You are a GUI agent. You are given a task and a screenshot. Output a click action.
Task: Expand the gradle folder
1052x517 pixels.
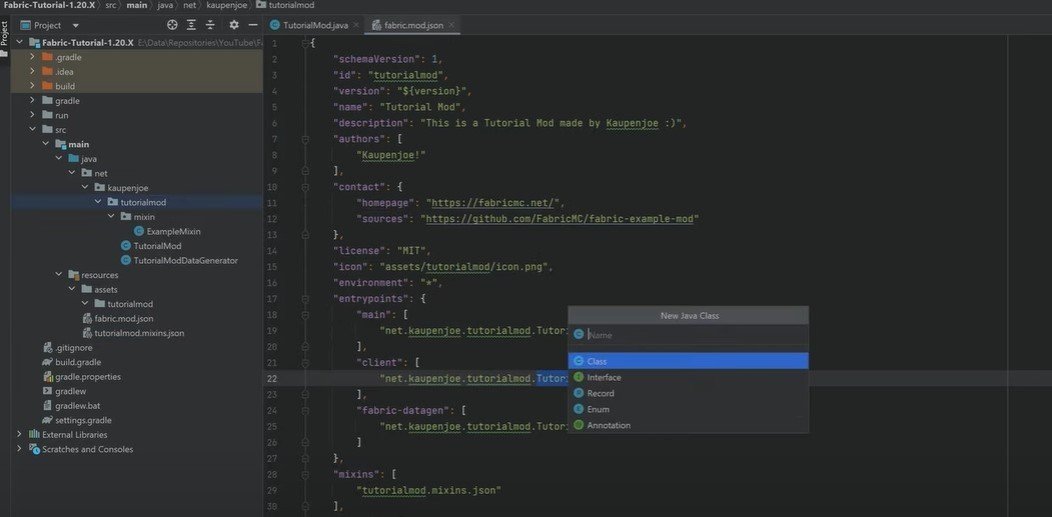[x=32, y=101]
